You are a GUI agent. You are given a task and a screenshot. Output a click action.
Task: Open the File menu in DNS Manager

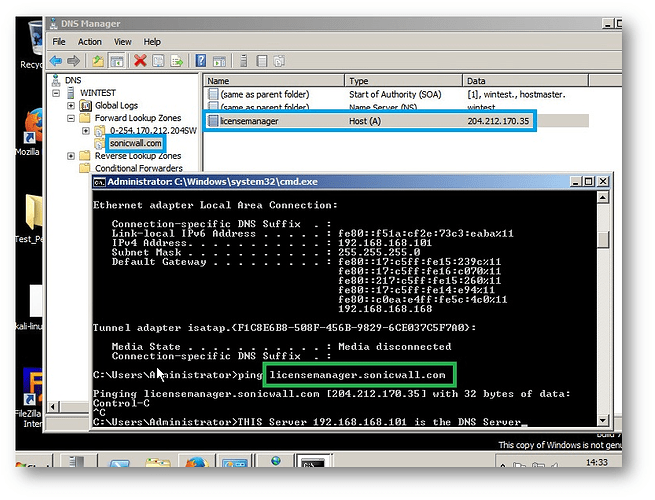pos(59,42)
